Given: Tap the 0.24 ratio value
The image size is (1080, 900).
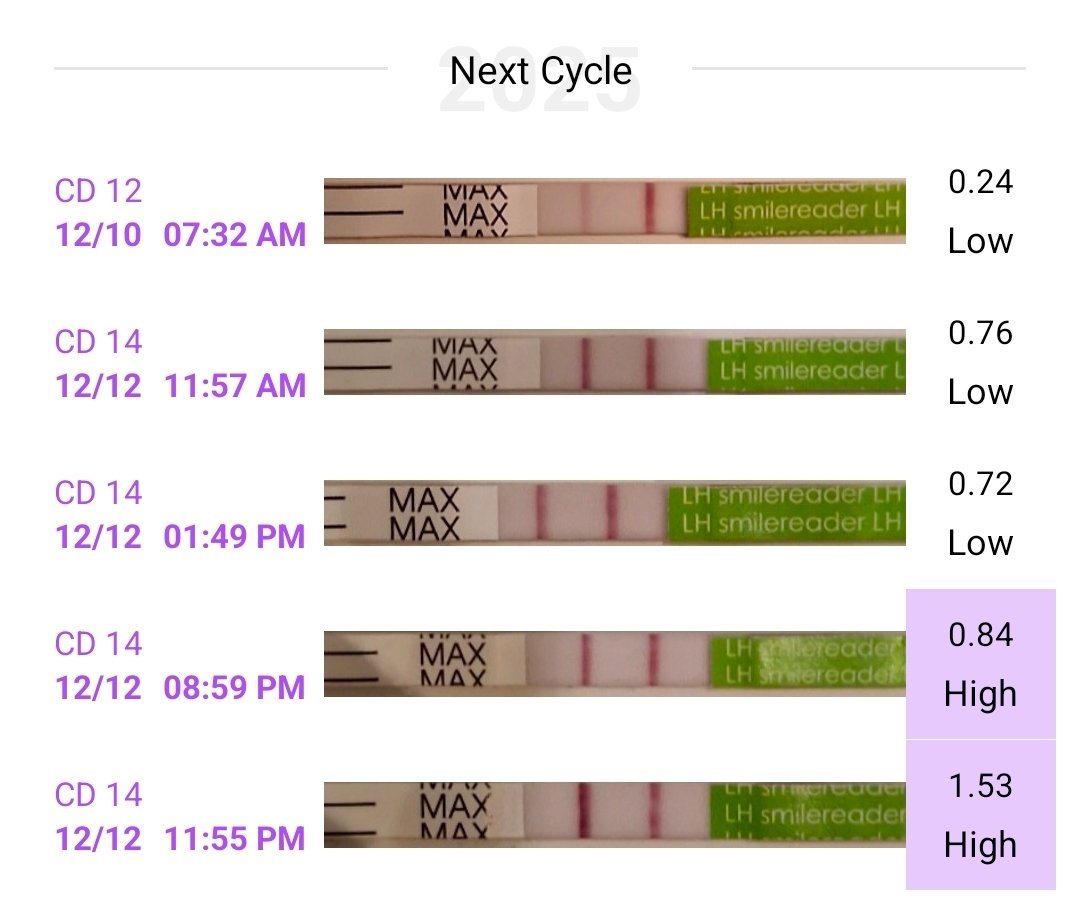Looking at the screenshot, I should point(980,182).
